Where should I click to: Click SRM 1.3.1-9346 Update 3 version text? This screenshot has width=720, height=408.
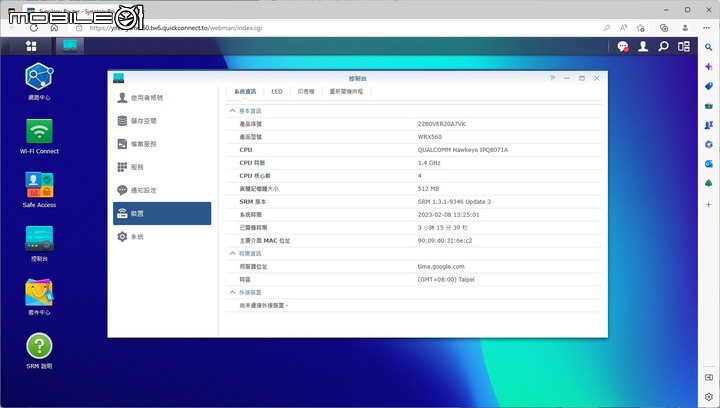click(x=454, y=201)
